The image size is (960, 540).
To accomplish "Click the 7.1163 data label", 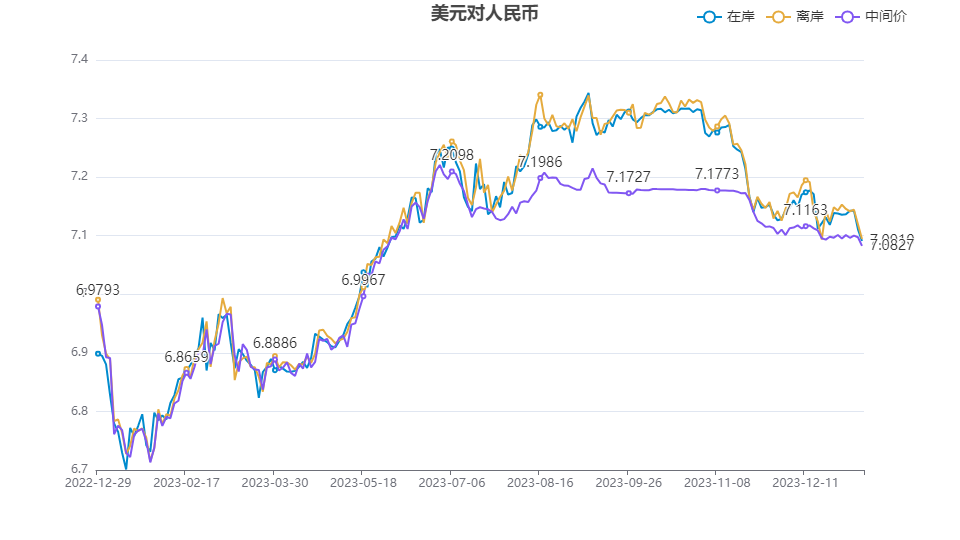I will pyautogui.click(x=805, y=210).
